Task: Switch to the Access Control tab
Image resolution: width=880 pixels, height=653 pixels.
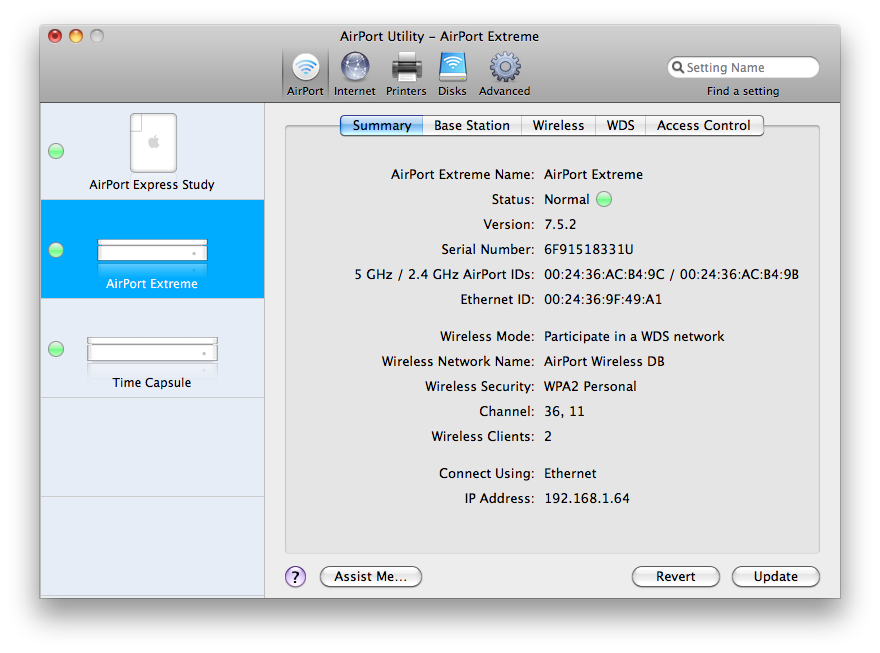Action: [x=704, y=125]
